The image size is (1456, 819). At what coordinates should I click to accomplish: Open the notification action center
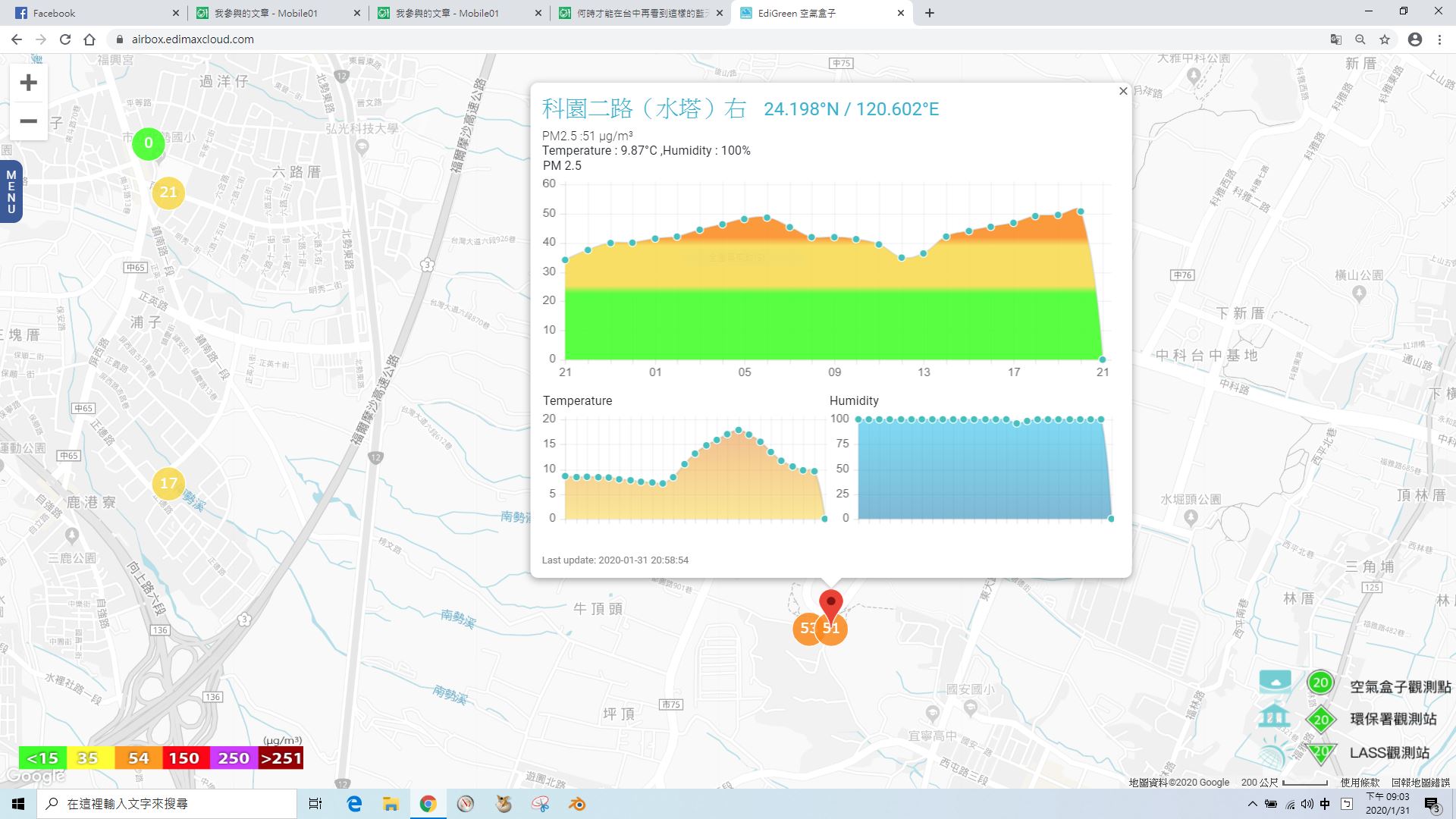coord(1432,804)
